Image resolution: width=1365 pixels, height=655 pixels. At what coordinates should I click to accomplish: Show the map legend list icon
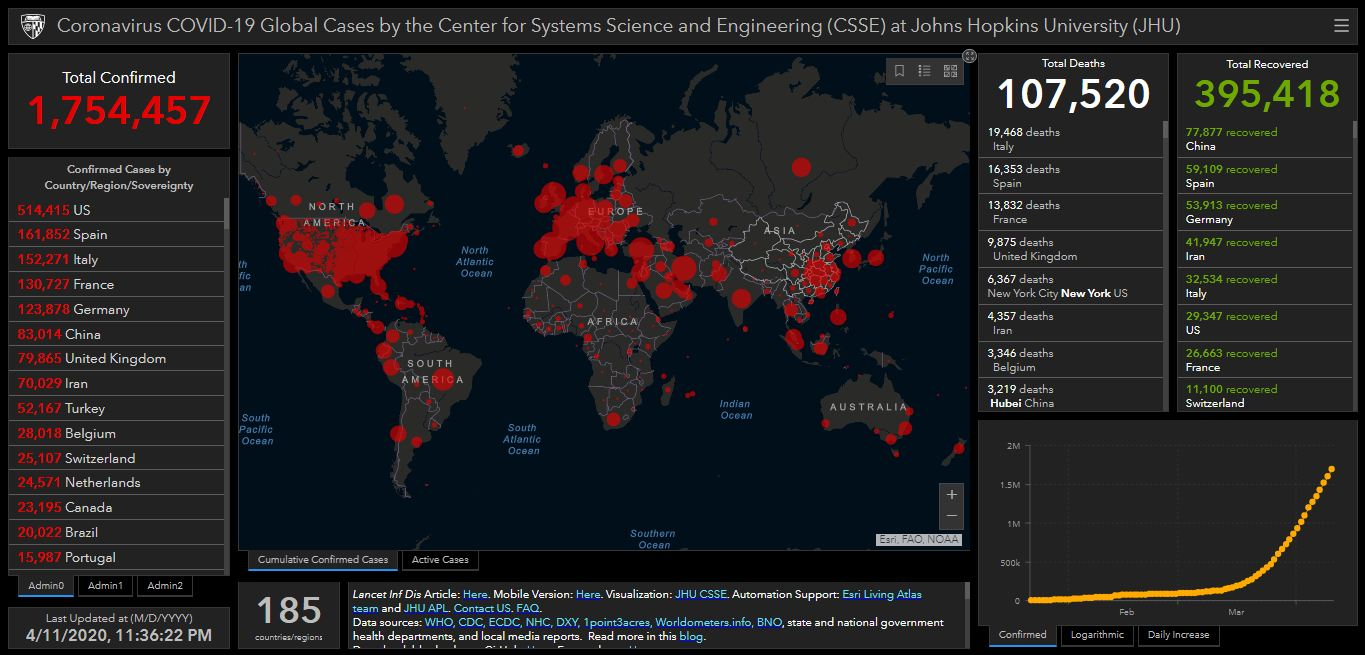924,71
